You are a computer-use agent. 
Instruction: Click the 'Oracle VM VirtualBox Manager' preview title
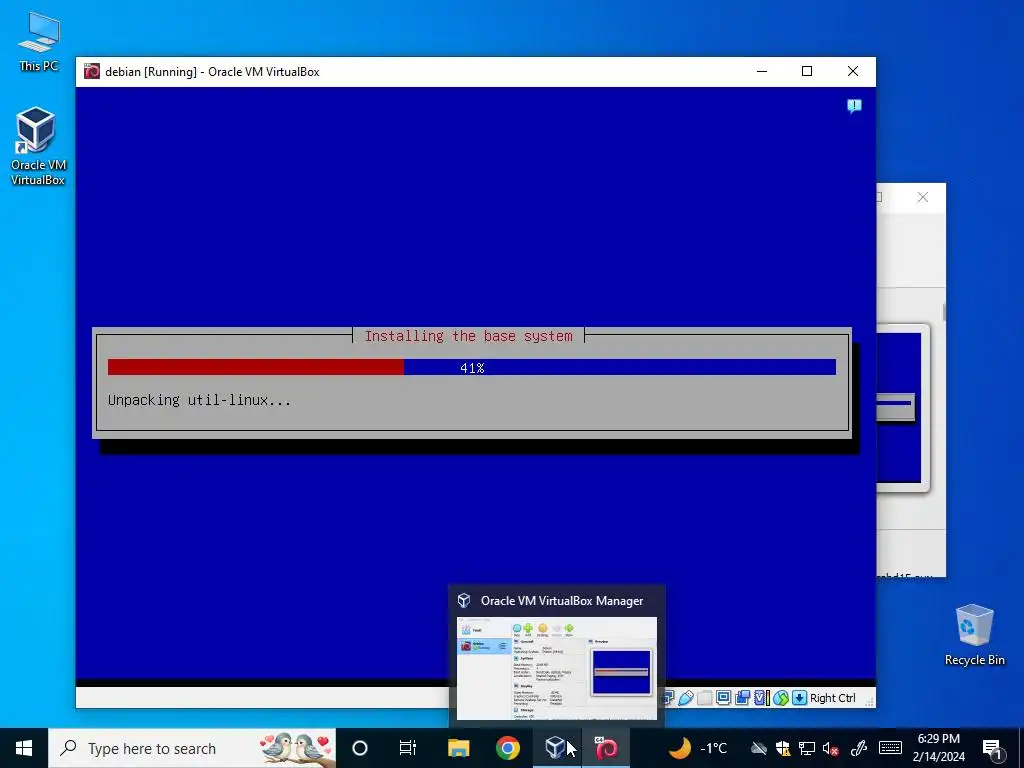[x=562, y=601]
